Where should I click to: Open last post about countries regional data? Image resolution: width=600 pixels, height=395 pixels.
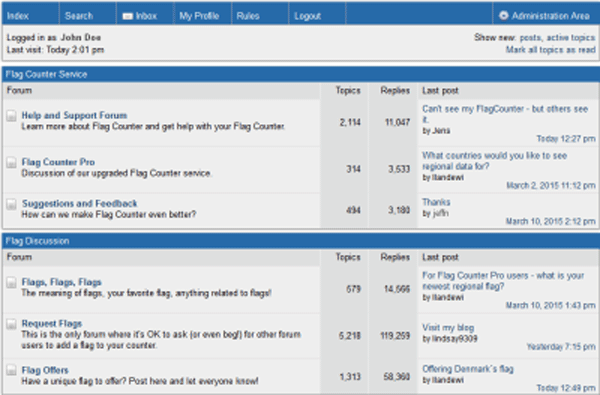(494, 161)
